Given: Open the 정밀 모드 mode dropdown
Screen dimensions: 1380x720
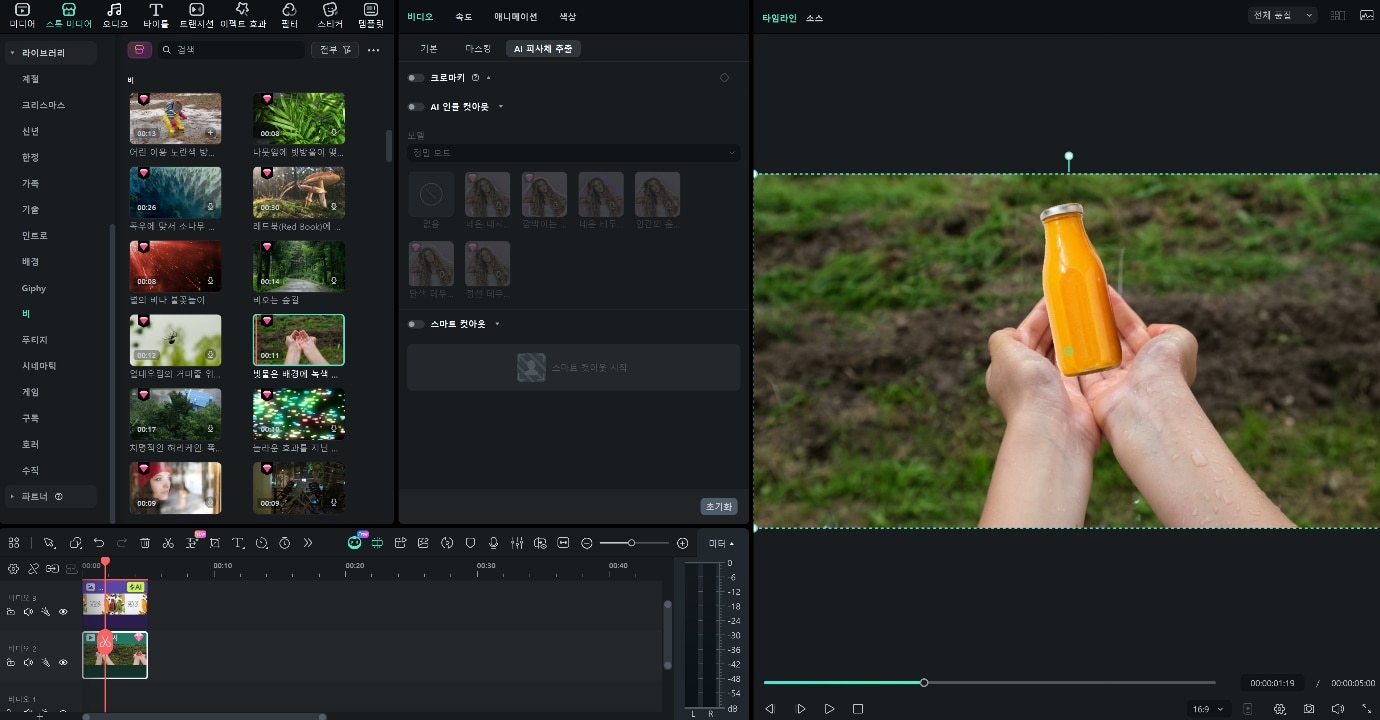Looking at the screenshot, I should (573, 153).
